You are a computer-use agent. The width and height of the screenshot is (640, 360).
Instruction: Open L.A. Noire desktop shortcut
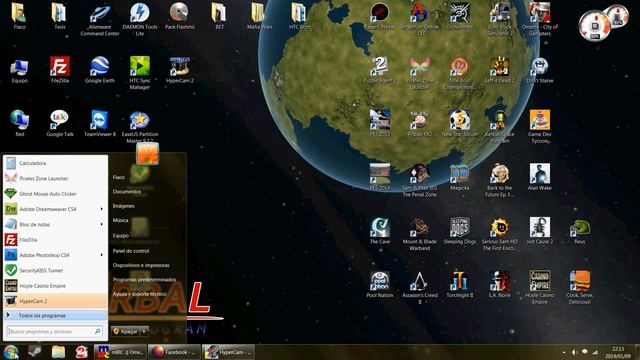[500, 284]
